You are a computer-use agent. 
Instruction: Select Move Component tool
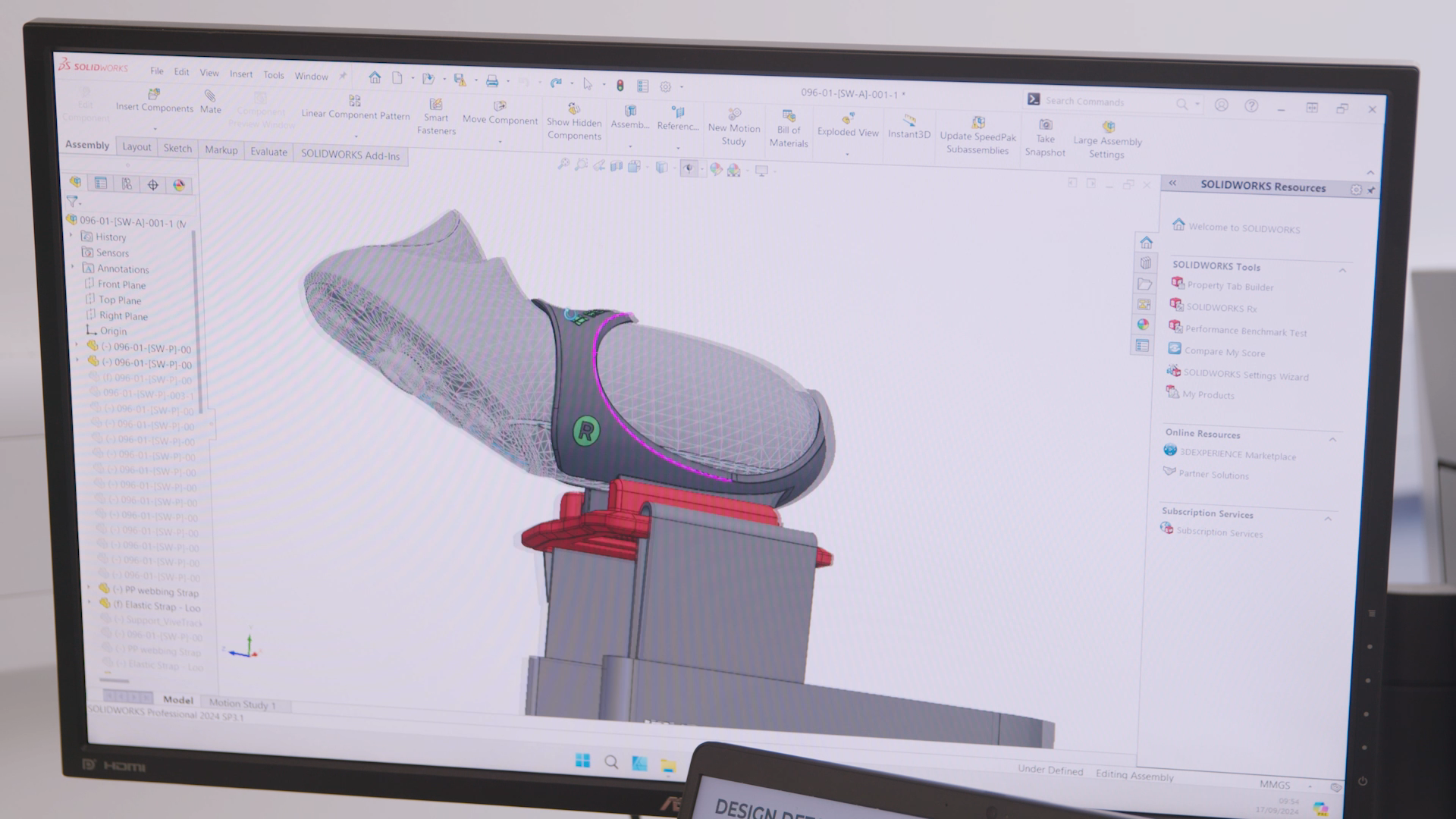(x=500, y=113)
